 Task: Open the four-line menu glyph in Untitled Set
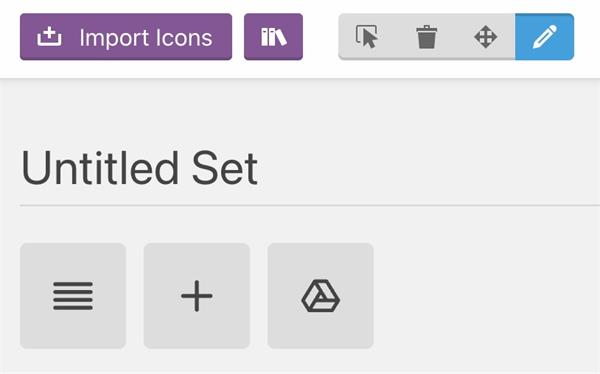point(73,296)
